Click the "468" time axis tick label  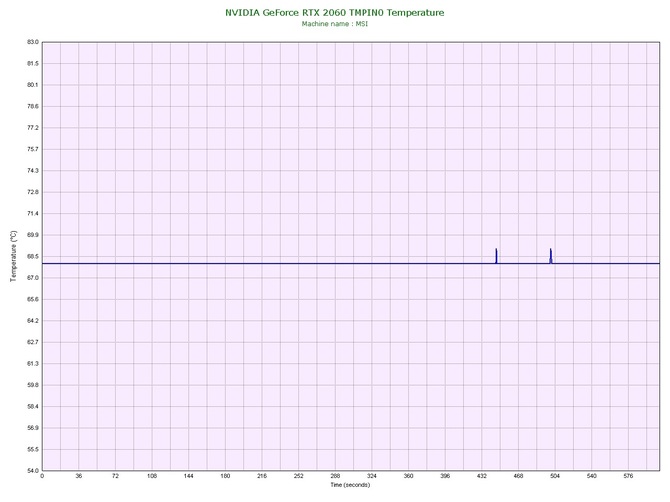coord(518,476)
